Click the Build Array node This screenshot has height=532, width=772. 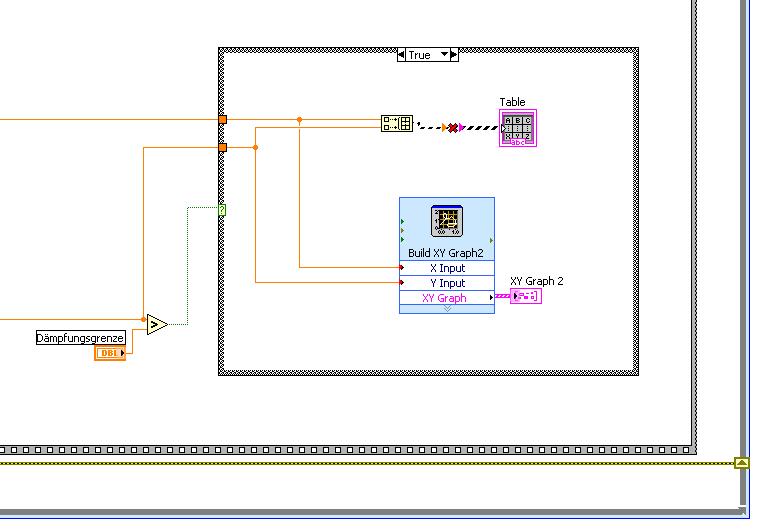397,123
